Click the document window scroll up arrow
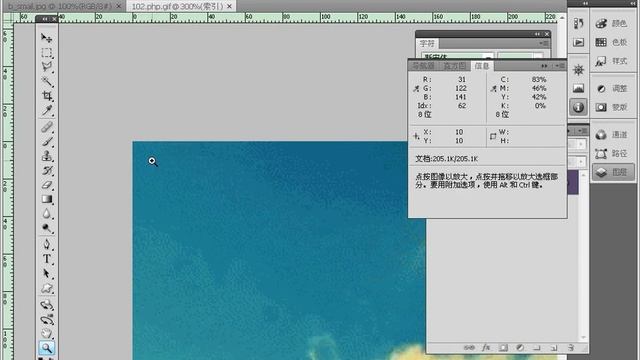 [x=562, y=18]
